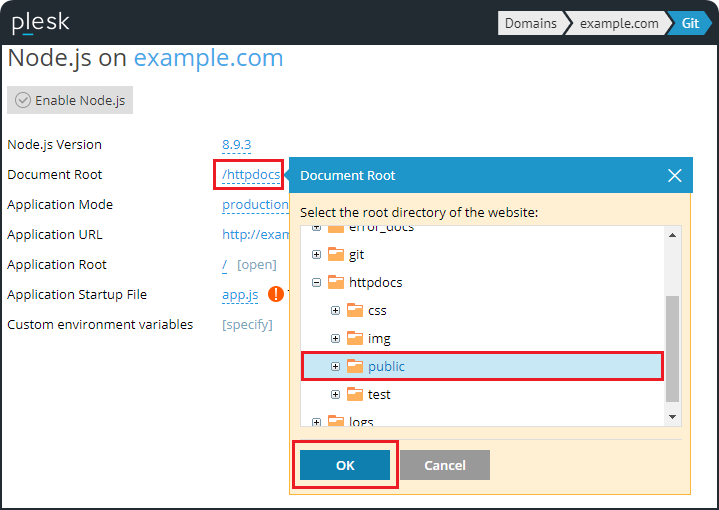Click the orange warning icon beside app.js
The image size is (719, 510).
tap(276, 294)
